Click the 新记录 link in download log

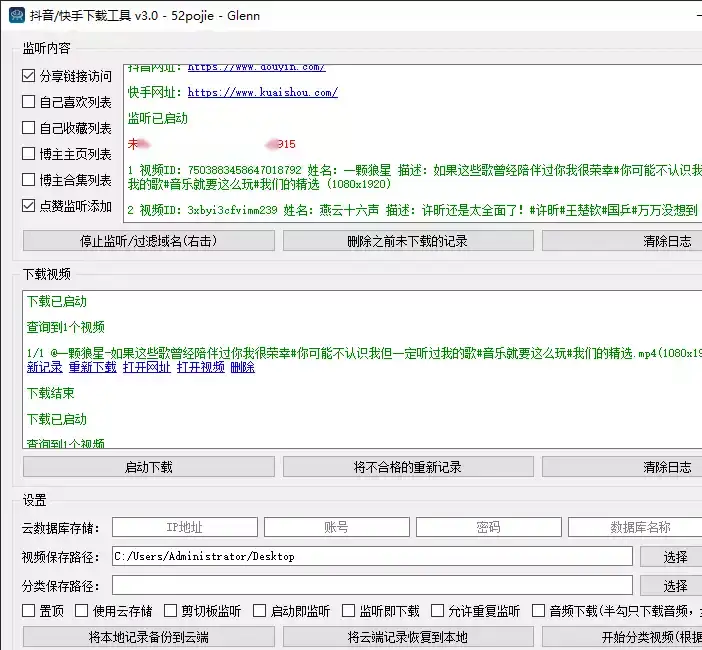point(44,367)
